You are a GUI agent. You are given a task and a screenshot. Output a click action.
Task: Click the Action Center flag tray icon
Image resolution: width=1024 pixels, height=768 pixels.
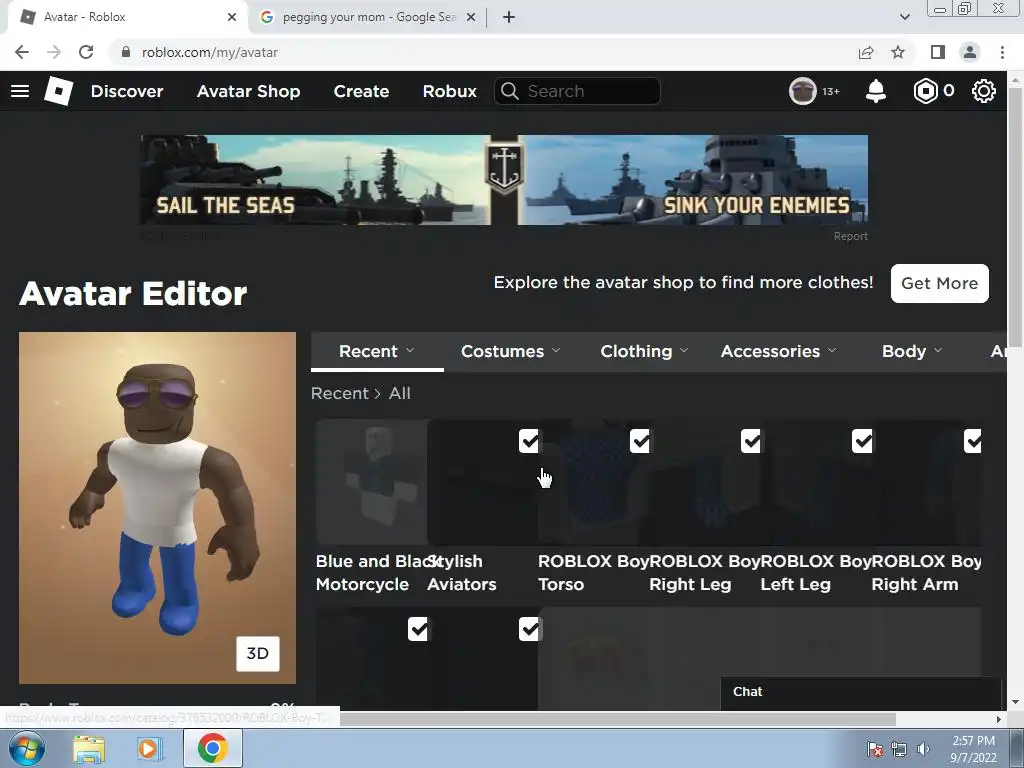pyautogui.click(x=874, y=749)
